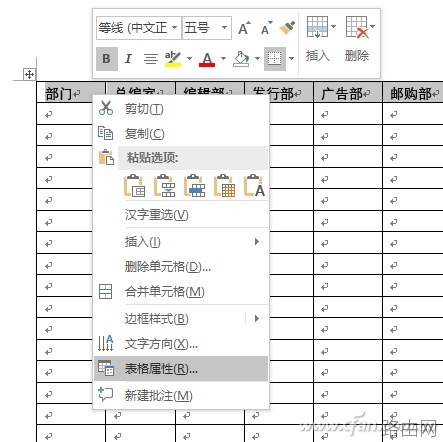This screenshot has width=443, height=442.
Task: Click the cell shading paint bucket
Action: [x=241, y=59]
